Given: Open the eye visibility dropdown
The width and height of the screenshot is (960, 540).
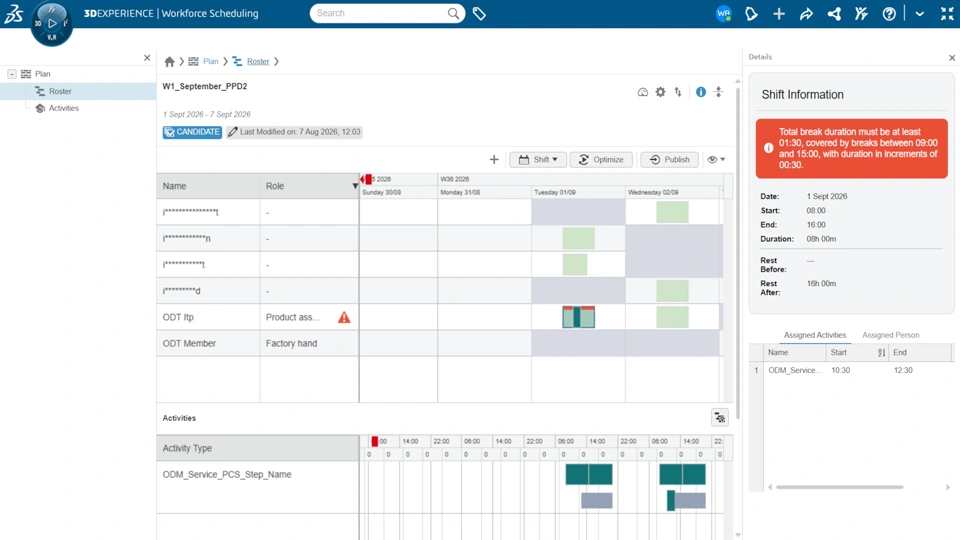Looking at the screenshot, I should [716, 160].
